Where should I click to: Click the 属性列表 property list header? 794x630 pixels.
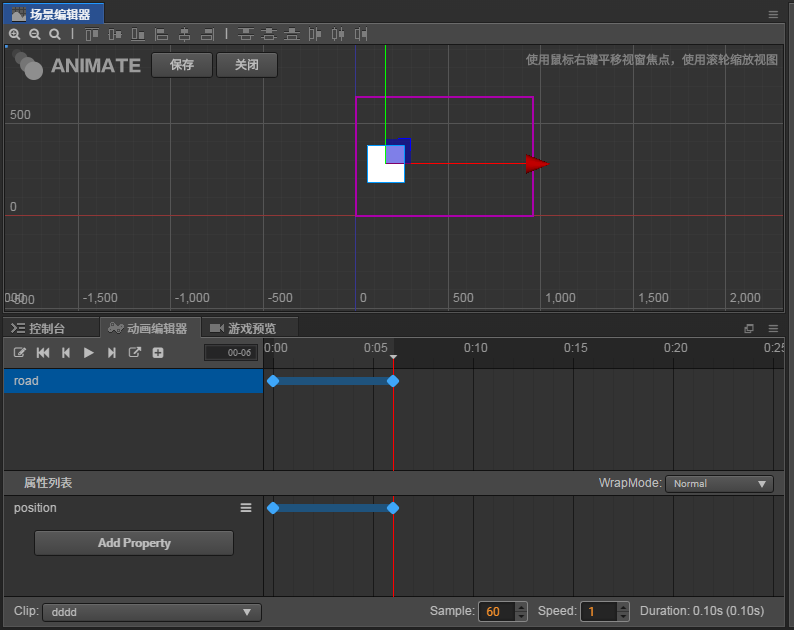click(x=48, y=483)
